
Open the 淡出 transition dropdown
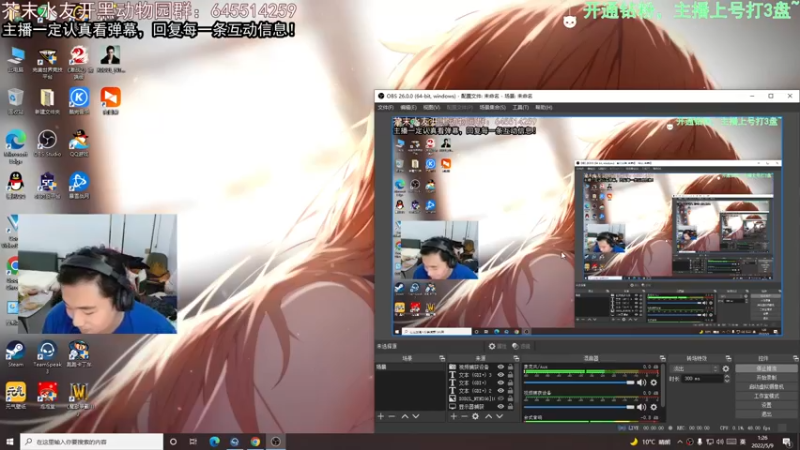695,368
